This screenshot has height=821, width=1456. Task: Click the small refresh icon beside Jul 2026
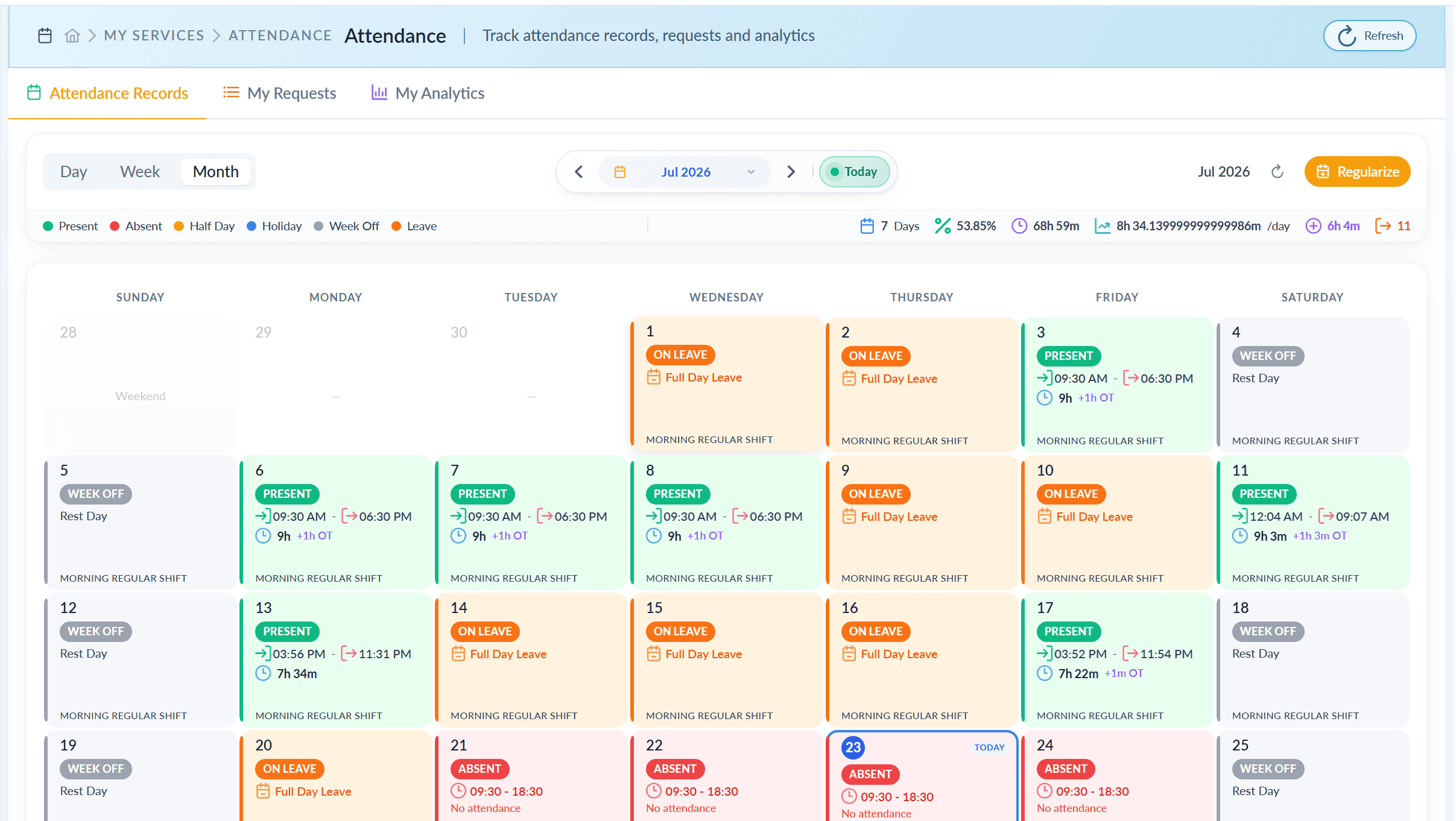tap(1277, 172)
